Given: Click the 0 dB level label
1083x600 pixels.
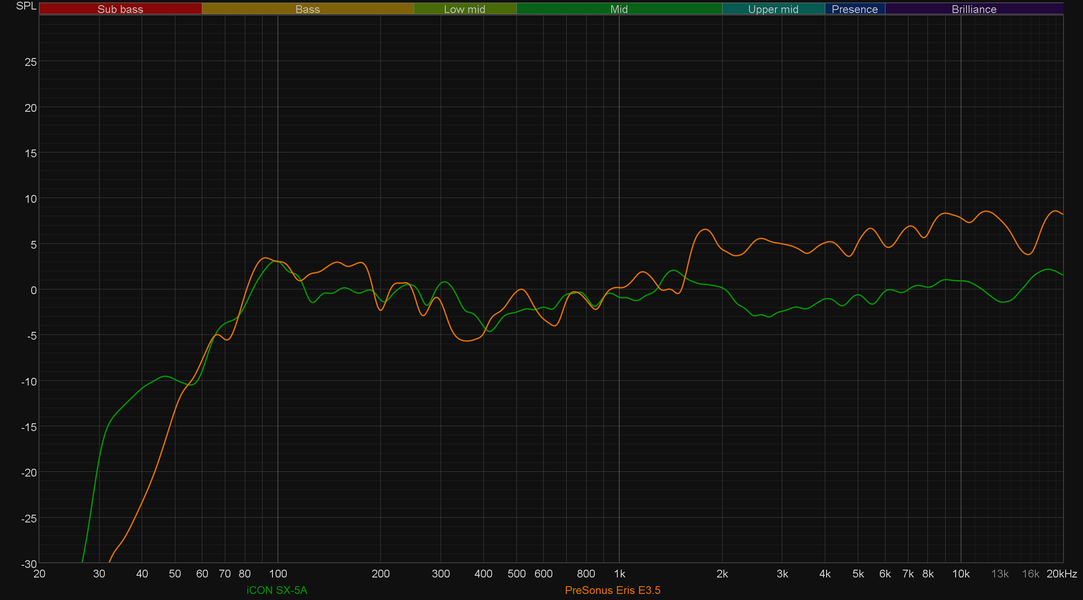Looking at the screenshot, I should click(33, 291).
